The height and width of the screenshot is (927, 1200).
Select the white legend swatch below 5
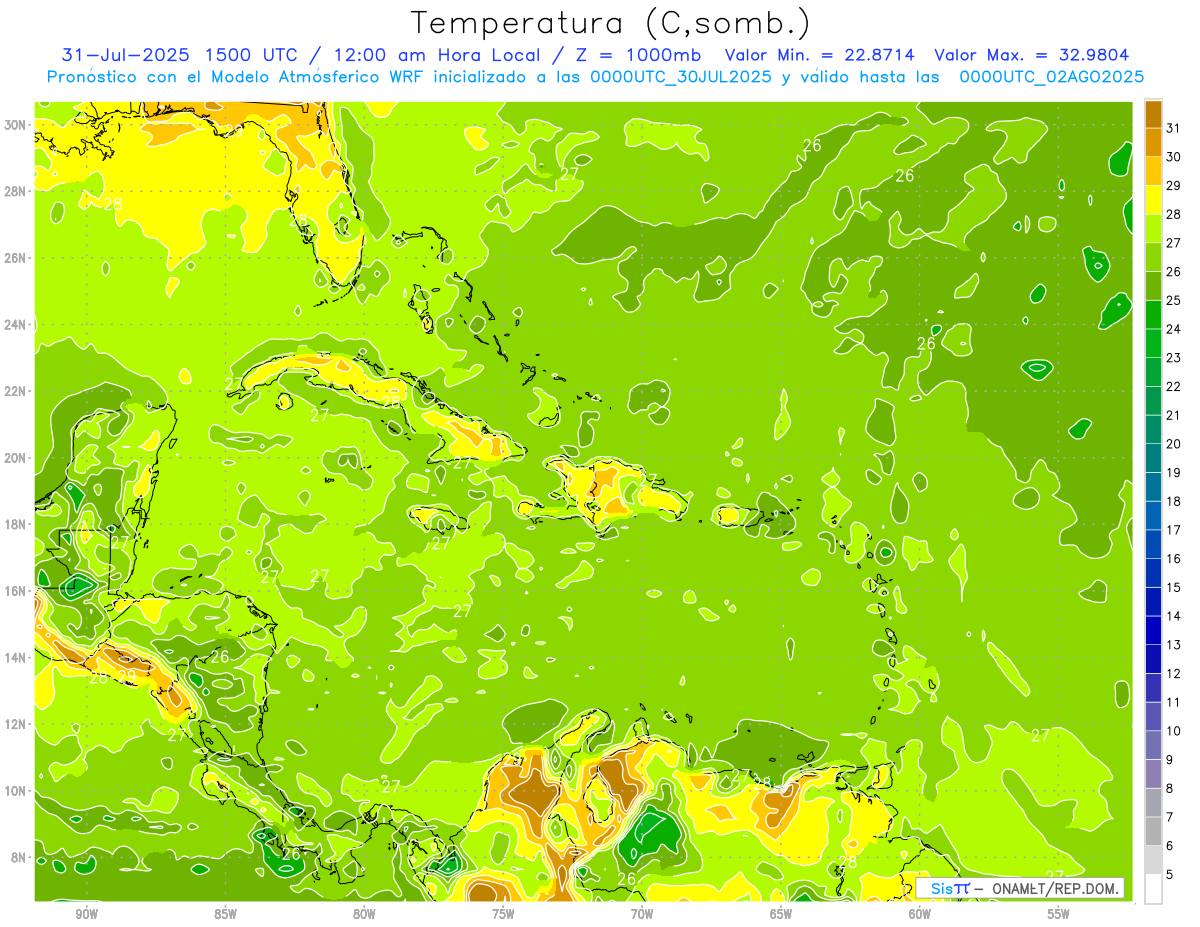tap(1153, 889)
